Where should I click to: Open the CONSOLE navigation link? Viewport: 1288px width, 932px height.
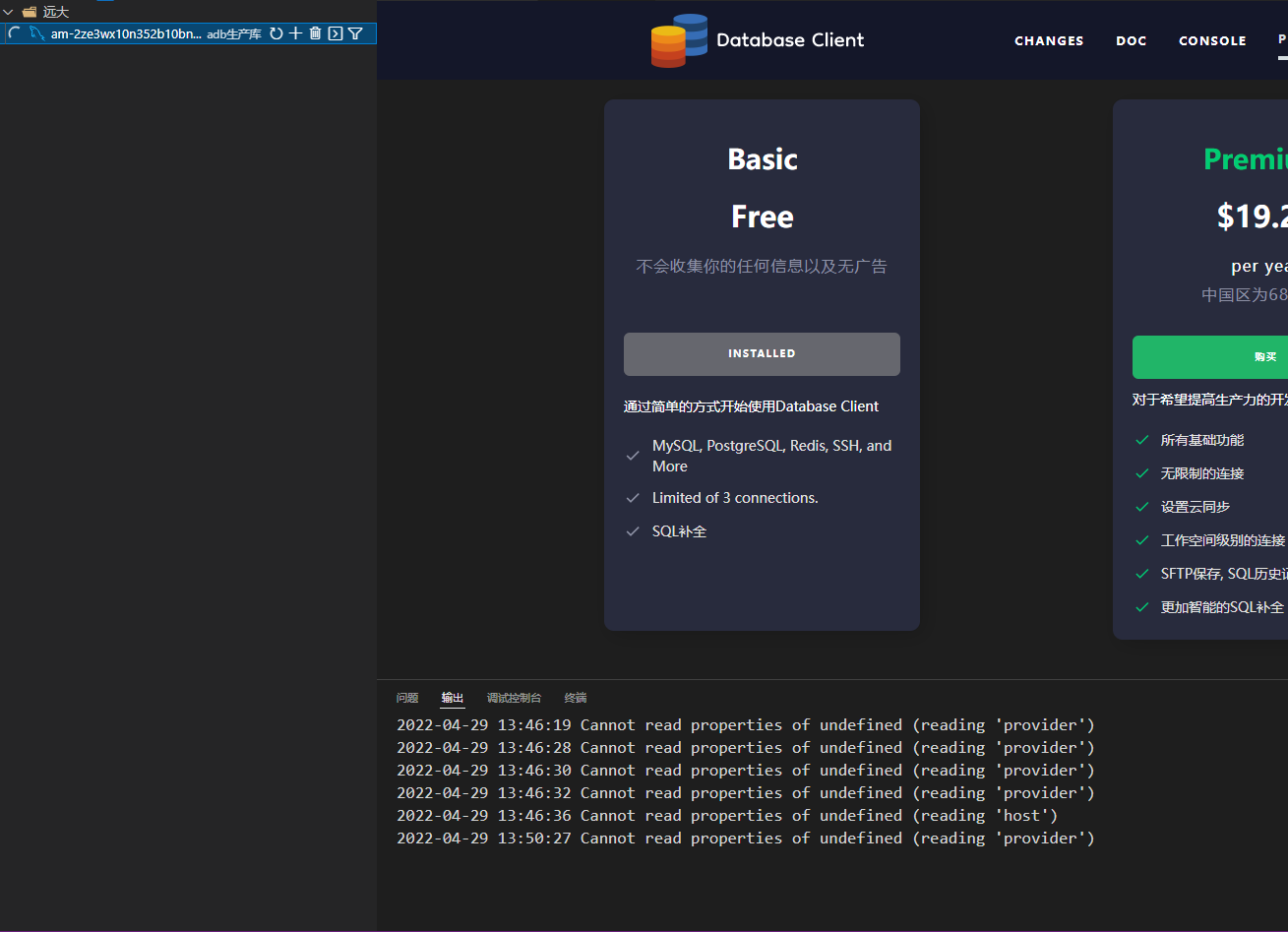1212,40
